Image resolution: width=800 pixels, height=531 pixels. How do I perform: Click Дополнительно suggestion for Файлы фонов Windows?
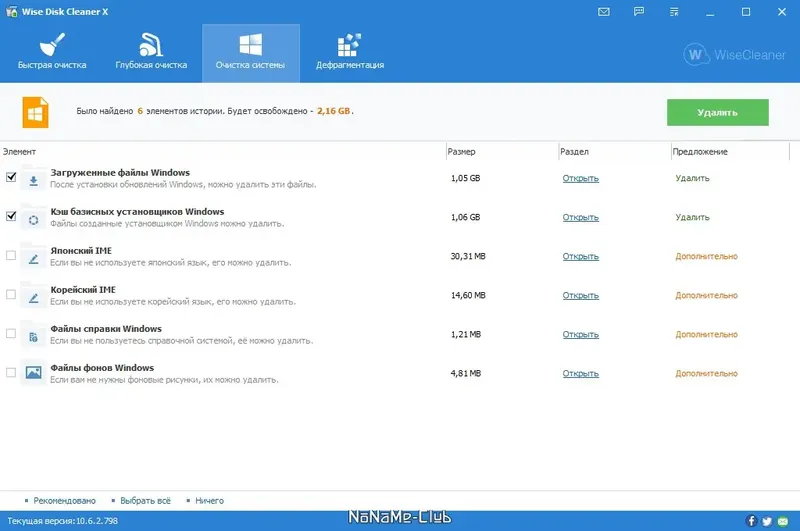(707, 373)
